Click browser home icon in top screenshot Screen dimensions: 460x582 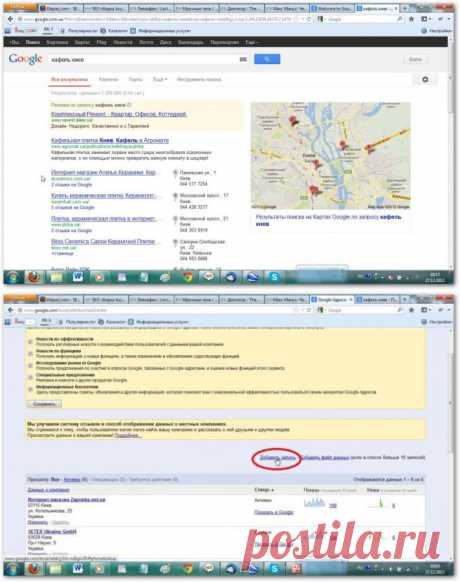(x=411, y=19)
